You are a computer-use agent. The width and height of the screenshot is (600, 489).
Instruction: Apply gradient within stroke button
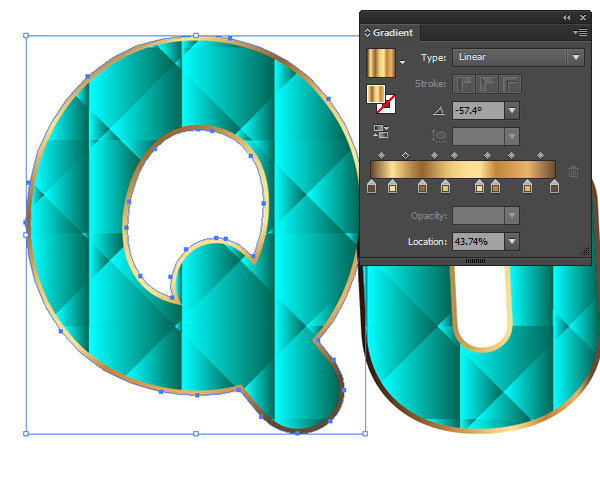pos(464,84)
